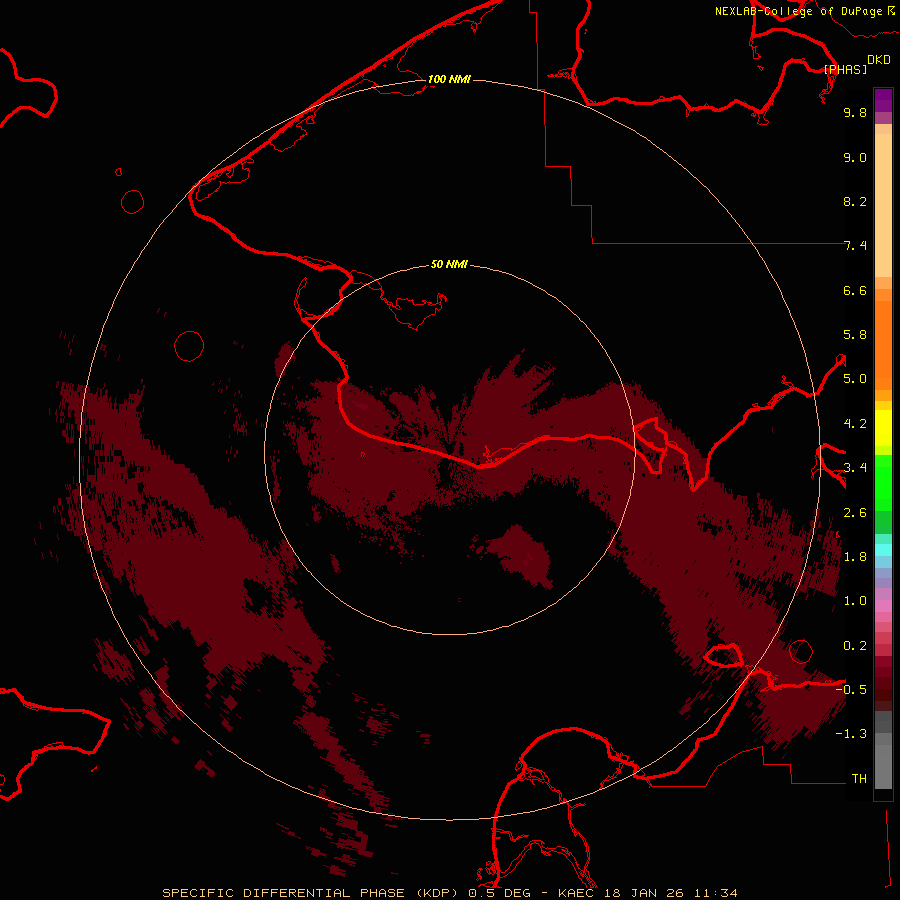Select the 9.8 value on the color scale

[x=855, y=112]
